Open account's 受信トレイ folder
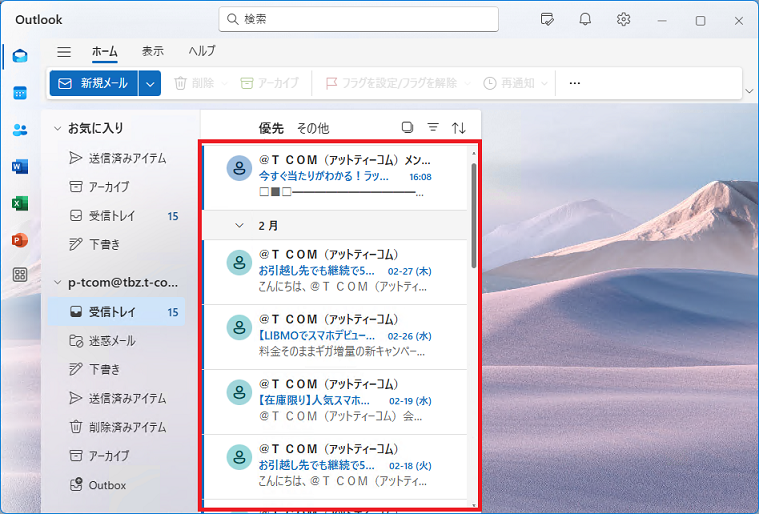The image size is (759, 514). point(117,312)
